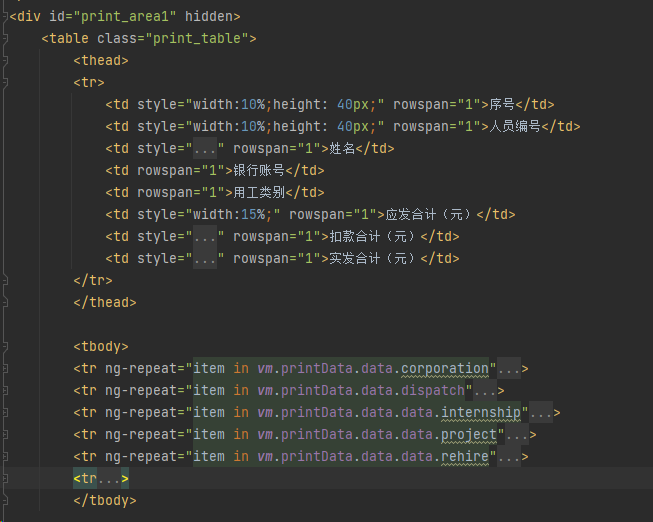The height and width of the screenshot is (522, 653).
Task: Click the "print_area1" id value
Action: pos(125,17)
